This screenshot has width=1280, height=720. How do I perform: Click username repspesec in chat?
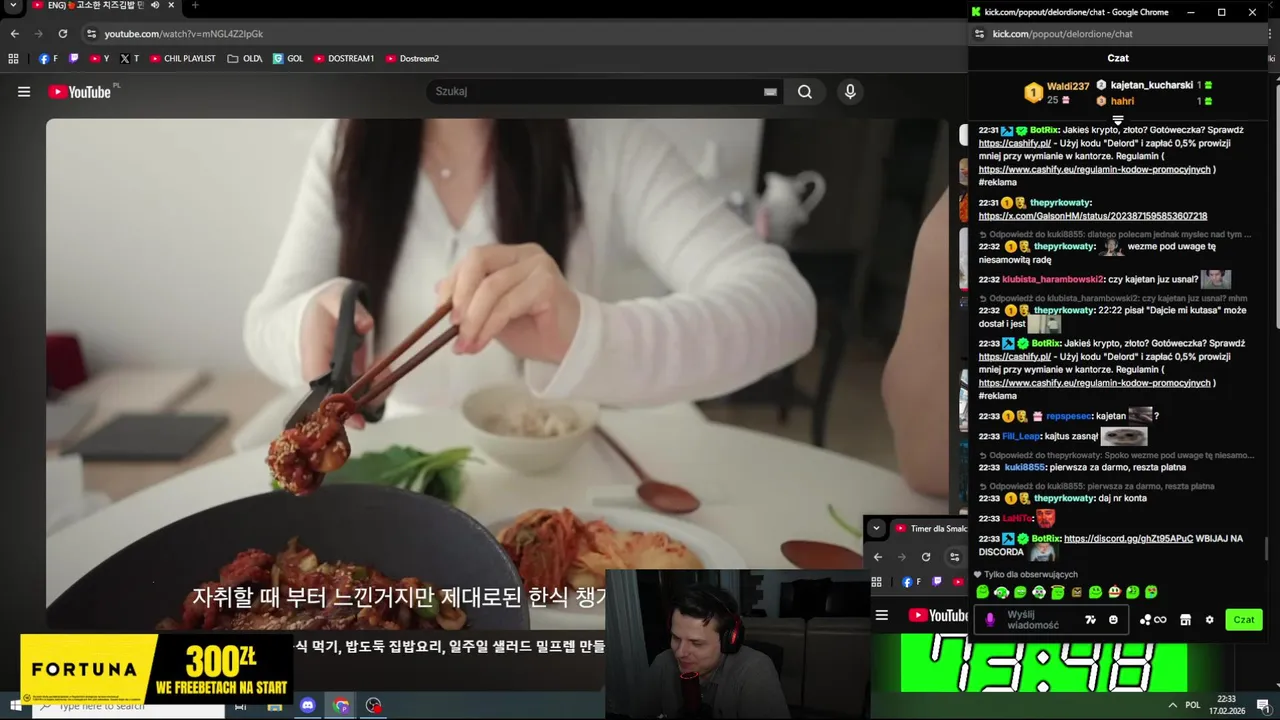1068,416
